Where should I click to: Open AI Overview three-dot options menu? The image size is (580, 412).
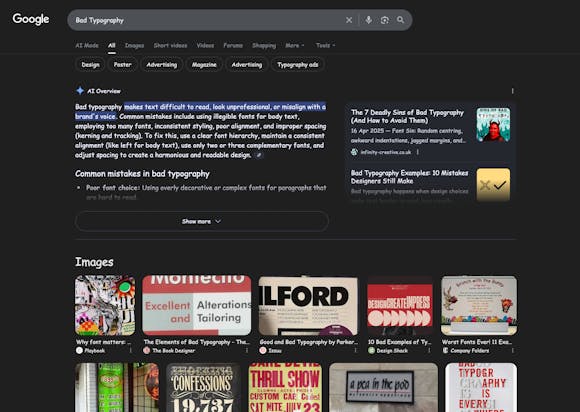pyautogui.click(x=512, y=91)
